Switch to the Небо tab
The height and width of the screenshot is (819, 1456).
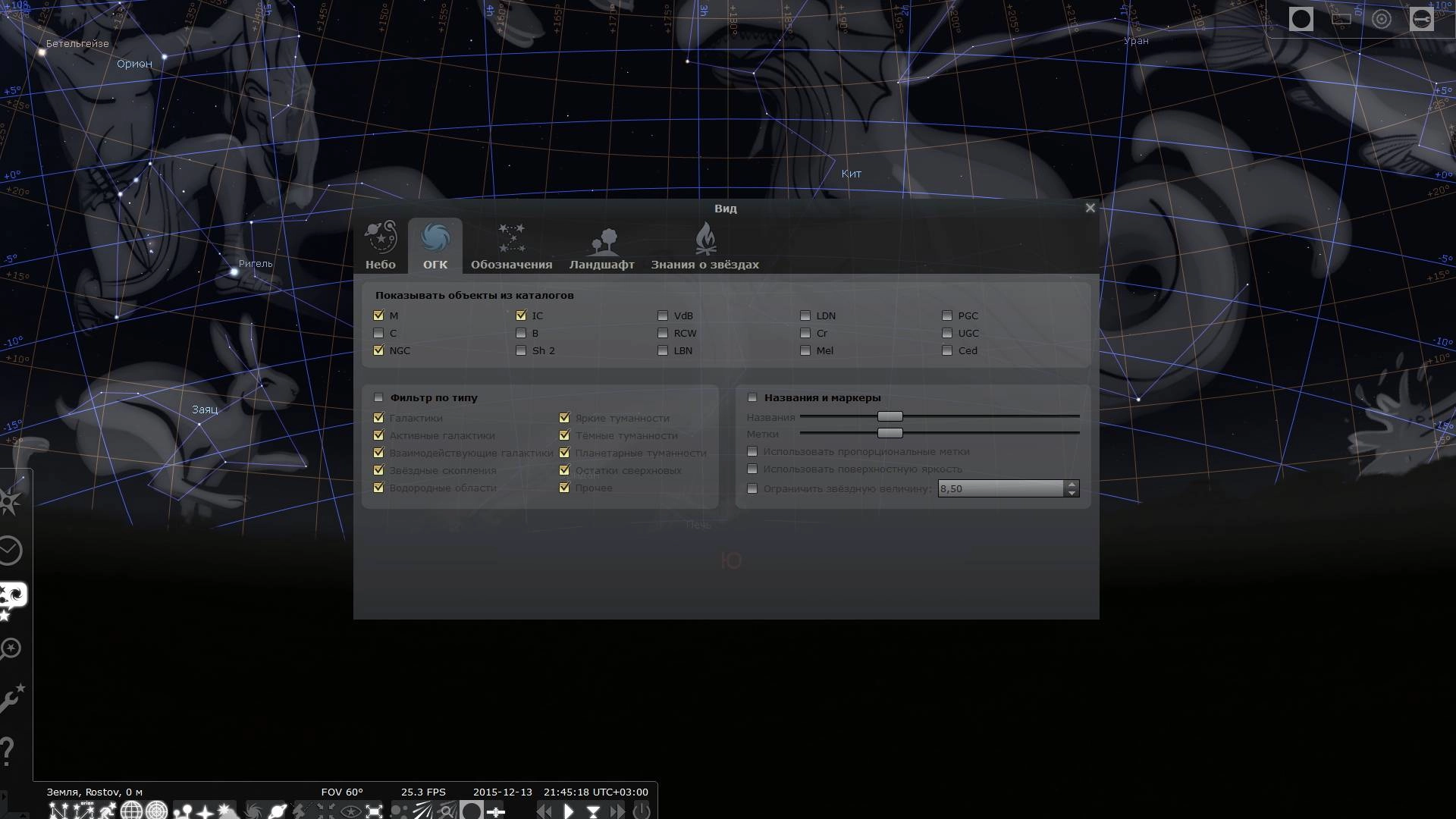point(381,246)
